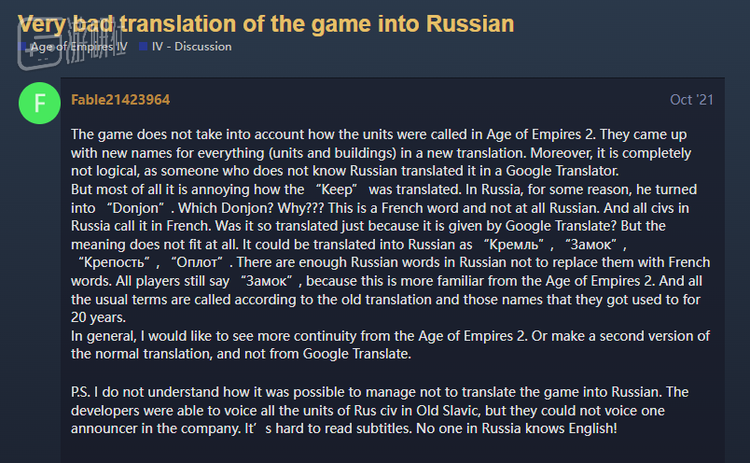Click the paragraph starting with 'P.S.'
The width and height of the screenshot is (750, 463).
pos(380,410)
